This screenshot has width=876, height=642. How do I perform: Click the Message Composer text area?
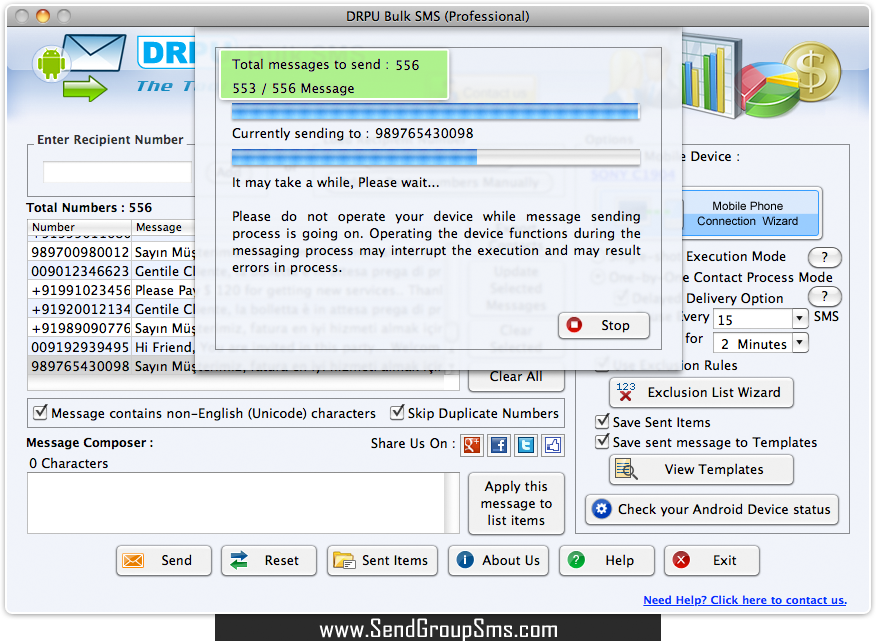[236, 503]
